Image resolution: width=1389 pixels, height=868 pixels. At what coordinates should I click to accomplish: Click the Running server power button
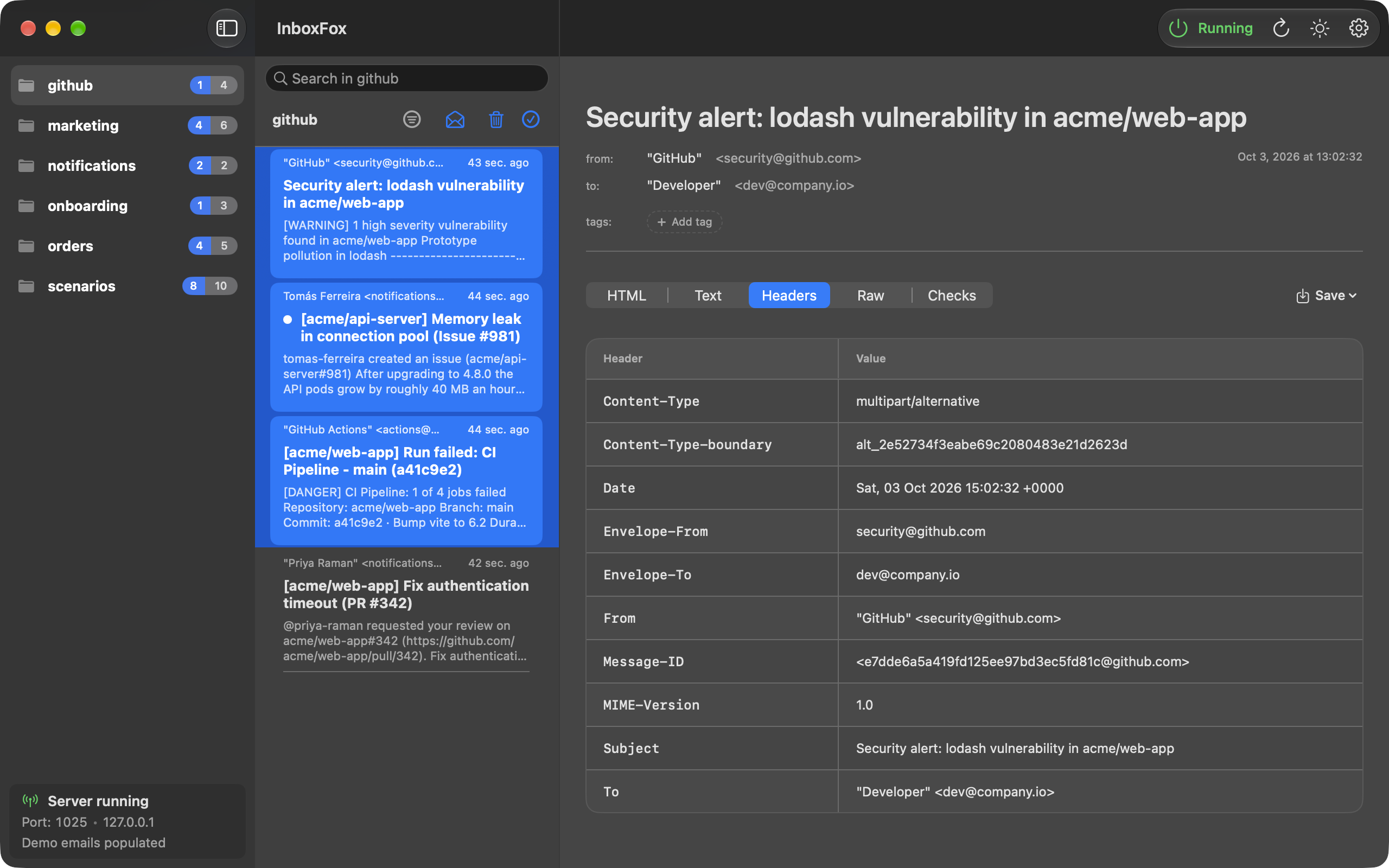click(1211, 28)
